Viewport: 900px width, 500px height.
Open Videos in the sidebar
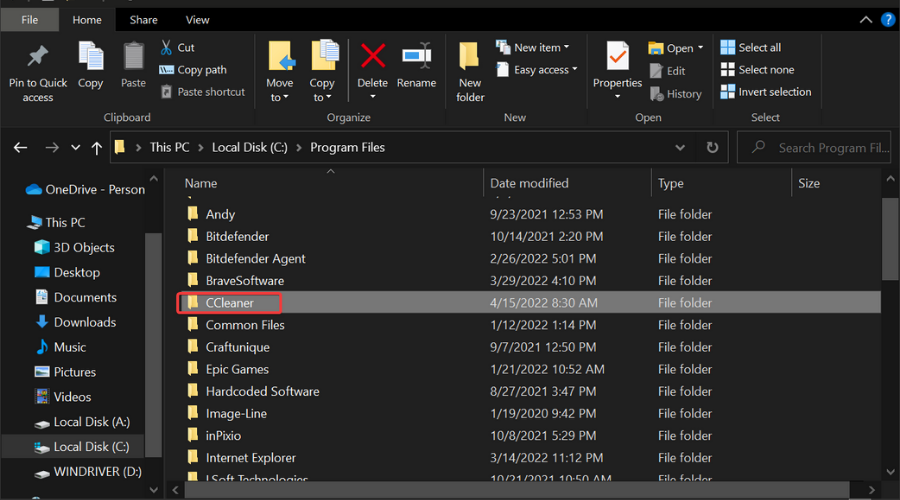click(63, 397)
